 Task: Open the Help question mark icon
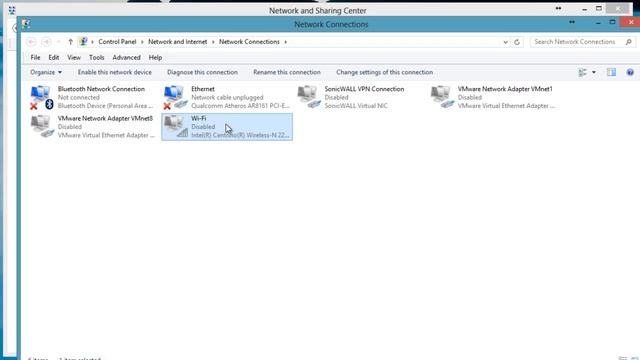pyautogui.click(x=630, y=72)
